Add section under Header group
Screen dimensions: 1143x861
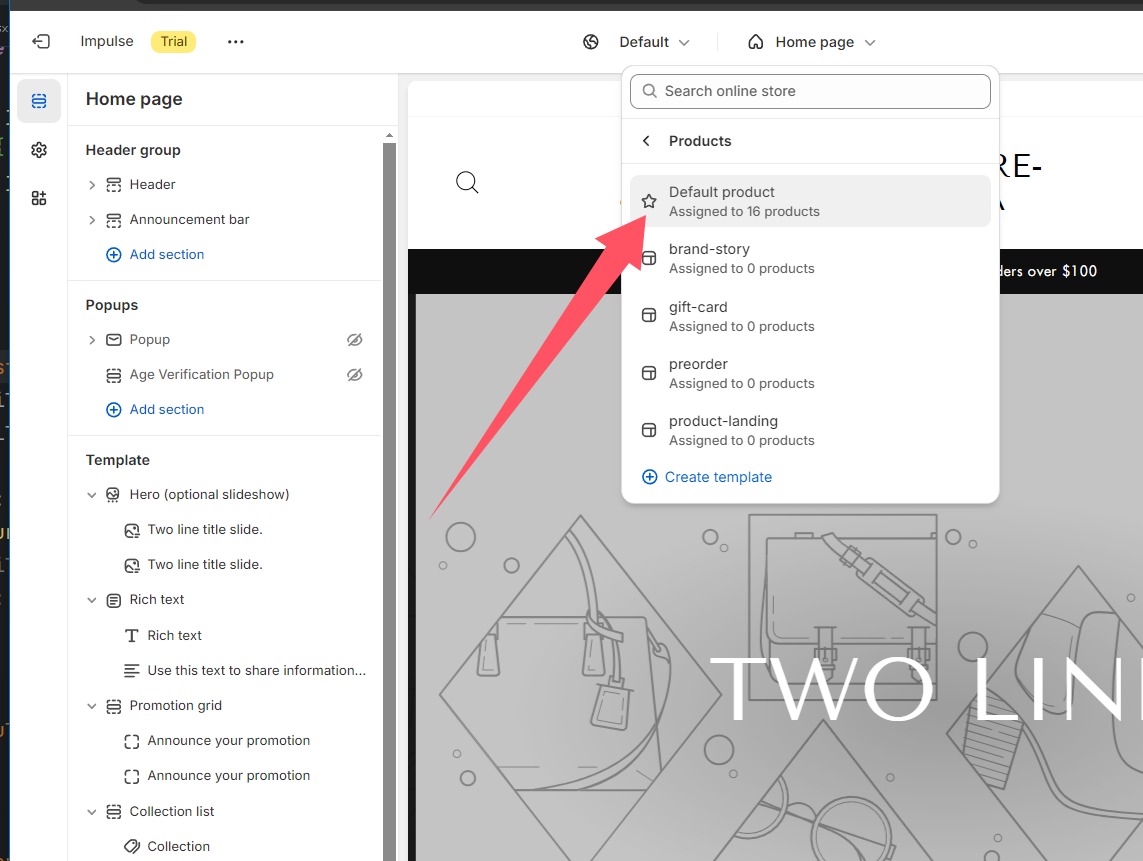(x=155, y=254)
